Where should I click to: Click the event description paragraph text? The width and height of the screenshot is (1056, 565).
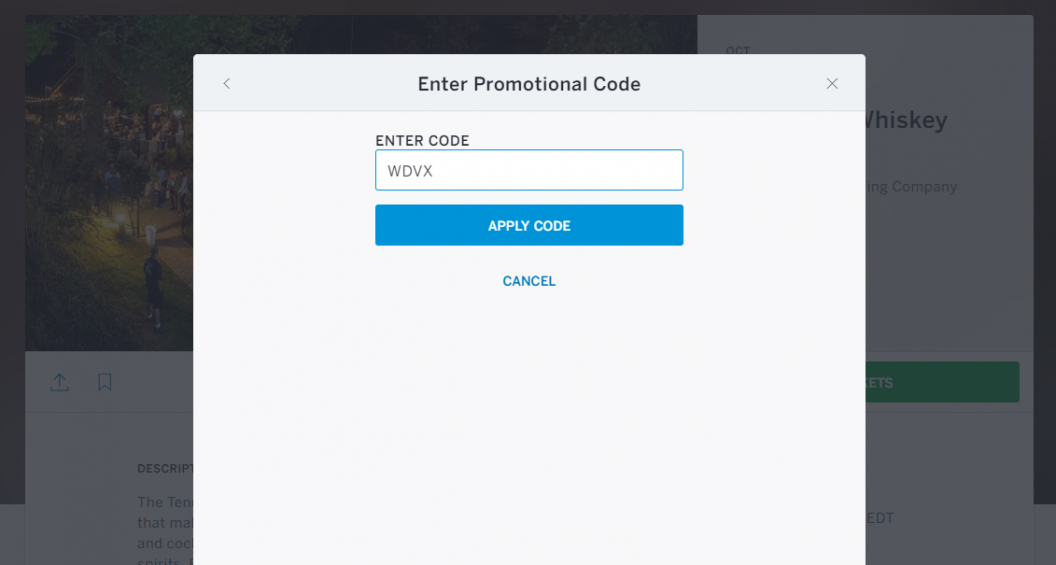coord(164,523)
